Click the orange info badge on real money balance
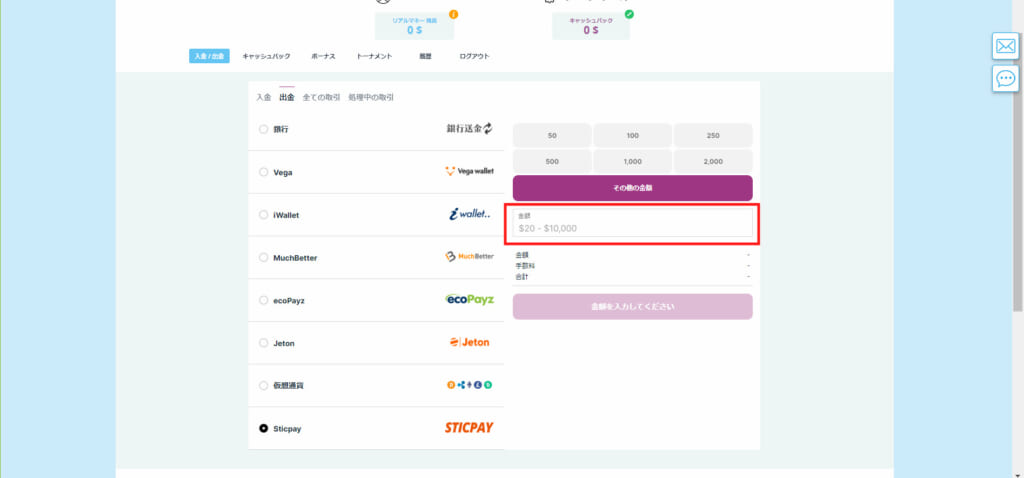Viewport: 1024px width, 478px height. (453, 14)
